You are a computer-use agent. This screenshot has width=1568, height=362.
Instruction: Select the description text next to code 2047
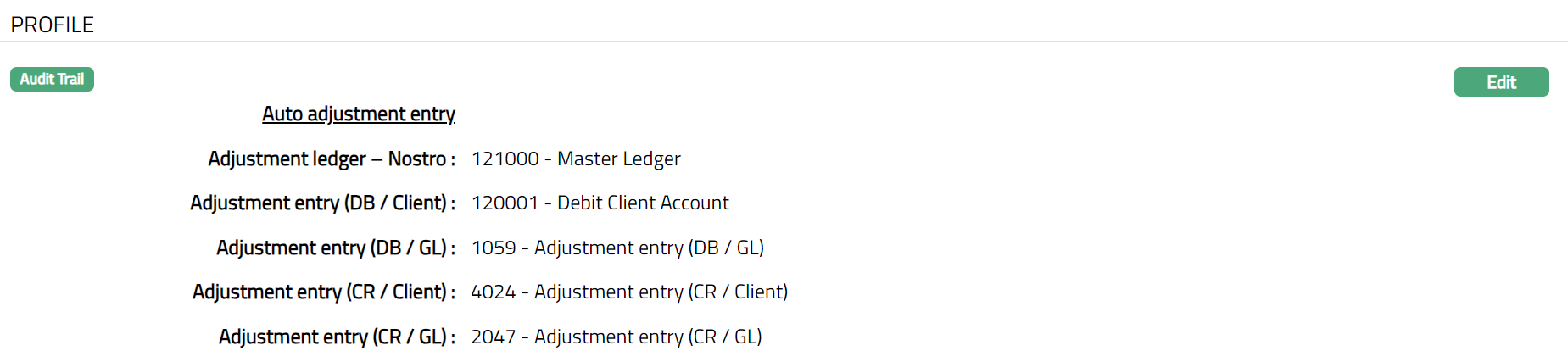(648, 337)
